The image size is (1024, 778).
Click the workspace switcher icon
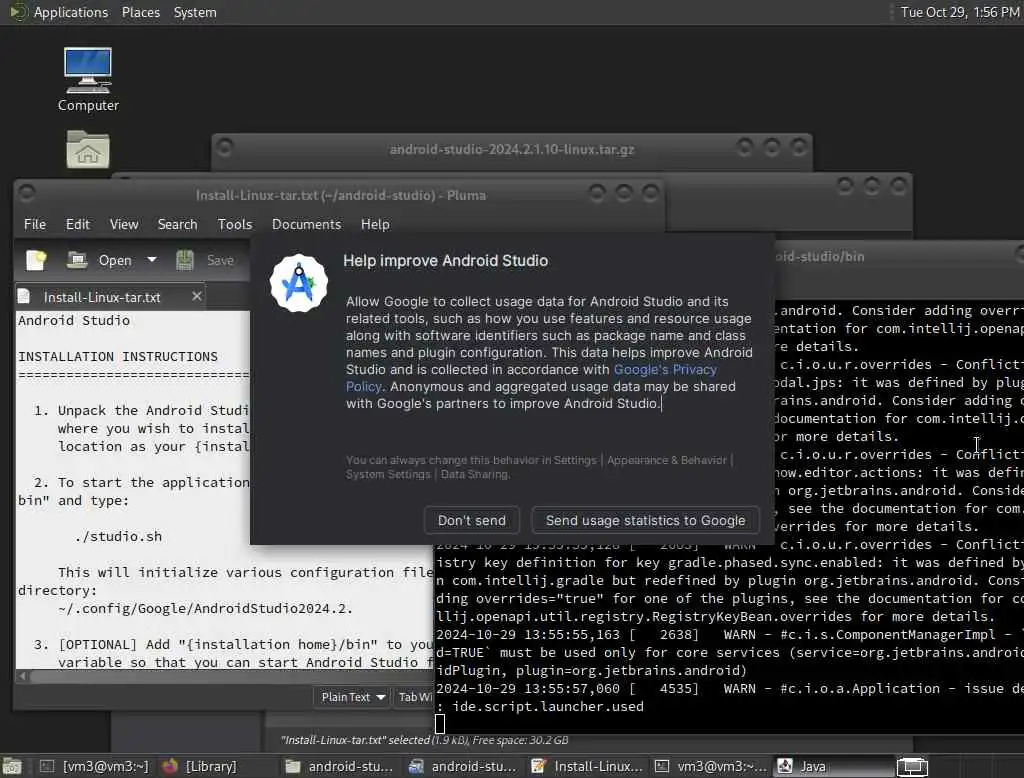912,766
